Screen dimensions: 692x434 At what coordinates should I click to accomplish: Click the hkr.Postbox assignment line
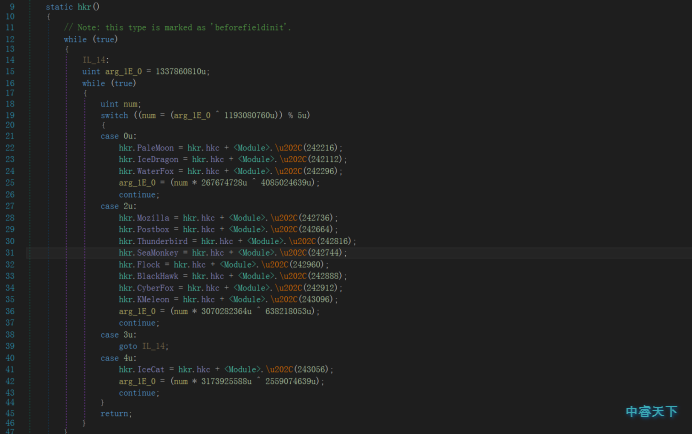coord(228,229)
